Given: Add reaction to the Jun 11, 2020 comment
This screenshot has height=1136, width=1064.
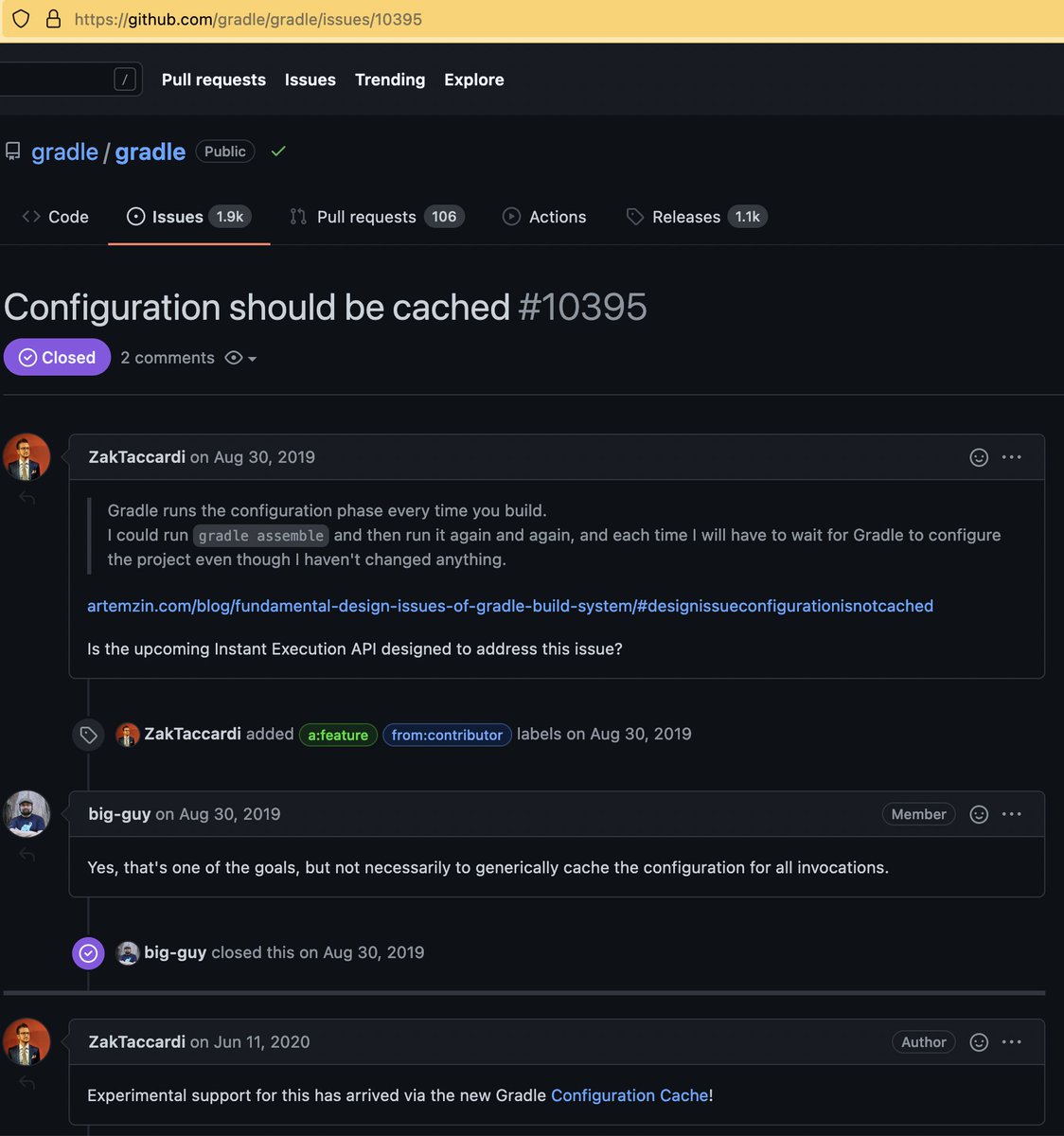Looking at the screenshot, I should [979, 1042].
